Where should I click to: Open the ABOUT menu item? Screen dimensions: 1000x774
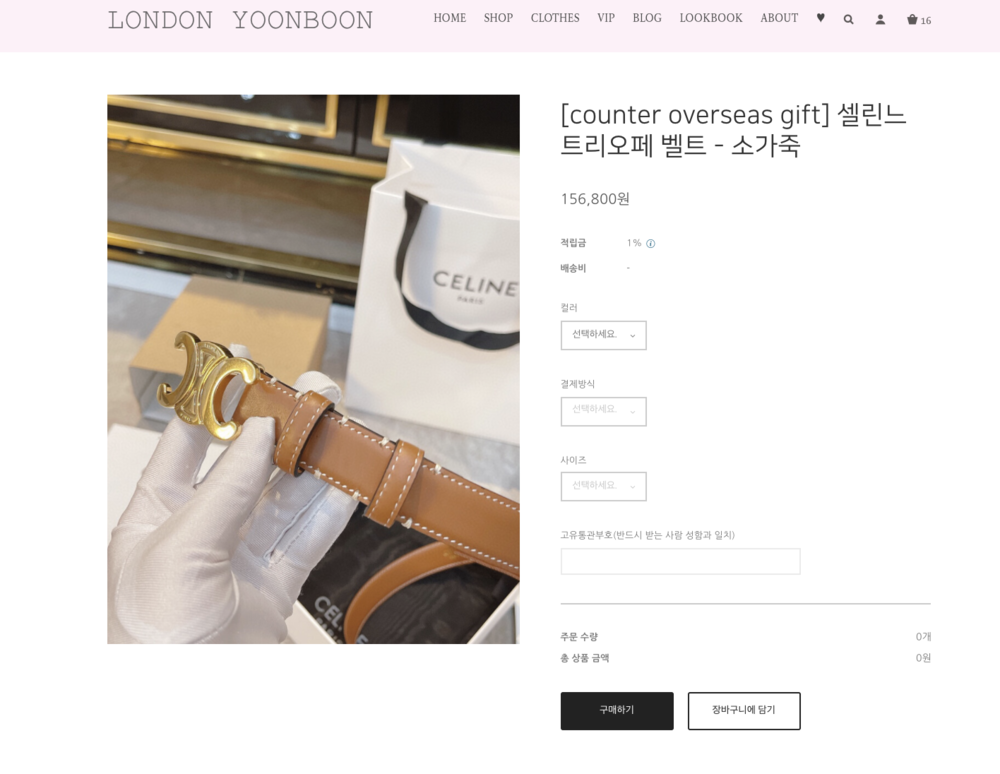tap(779, 18)
